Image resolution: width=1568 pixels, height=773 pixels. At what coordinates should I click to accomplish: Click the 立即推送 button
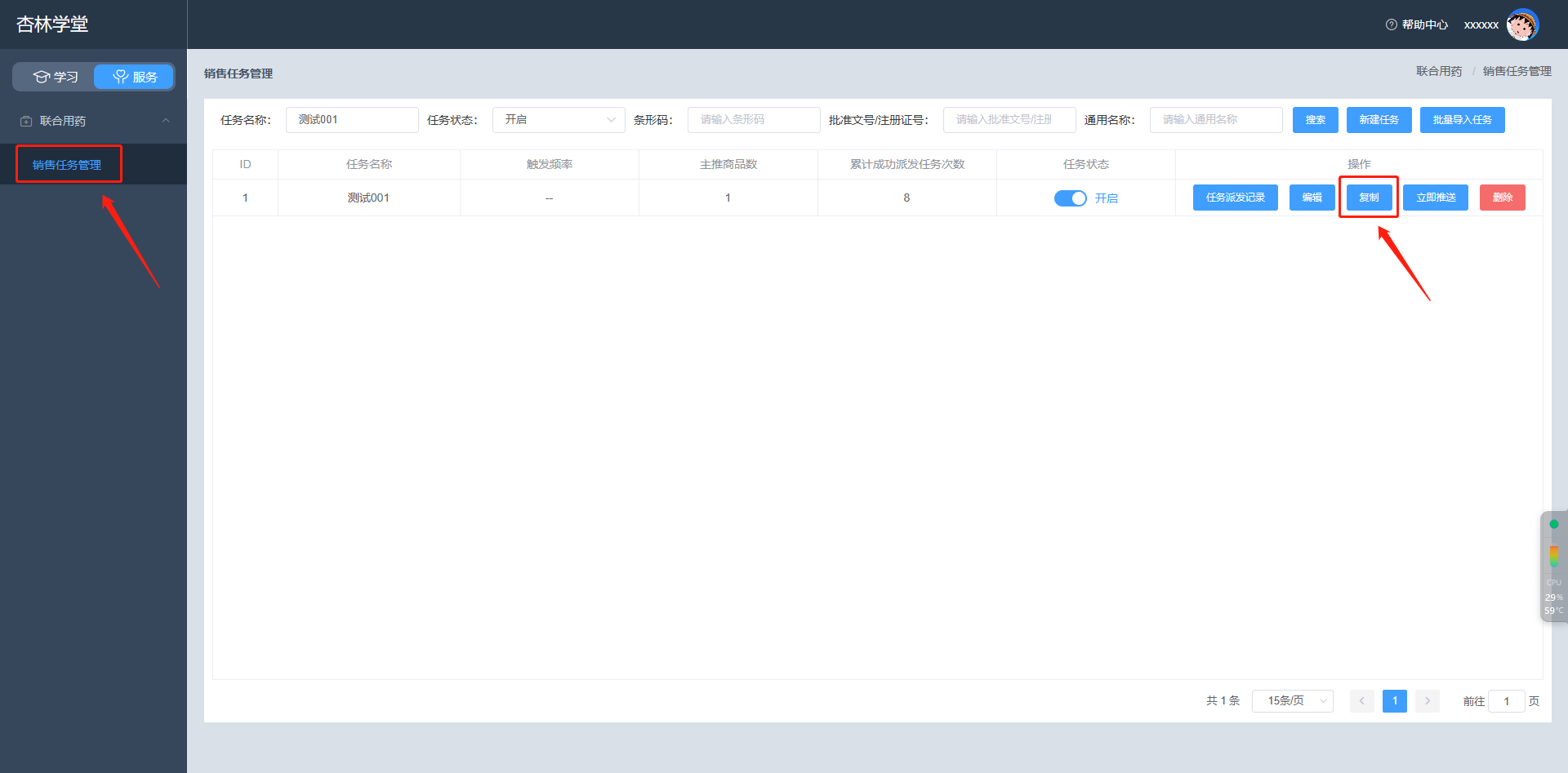1435,198
